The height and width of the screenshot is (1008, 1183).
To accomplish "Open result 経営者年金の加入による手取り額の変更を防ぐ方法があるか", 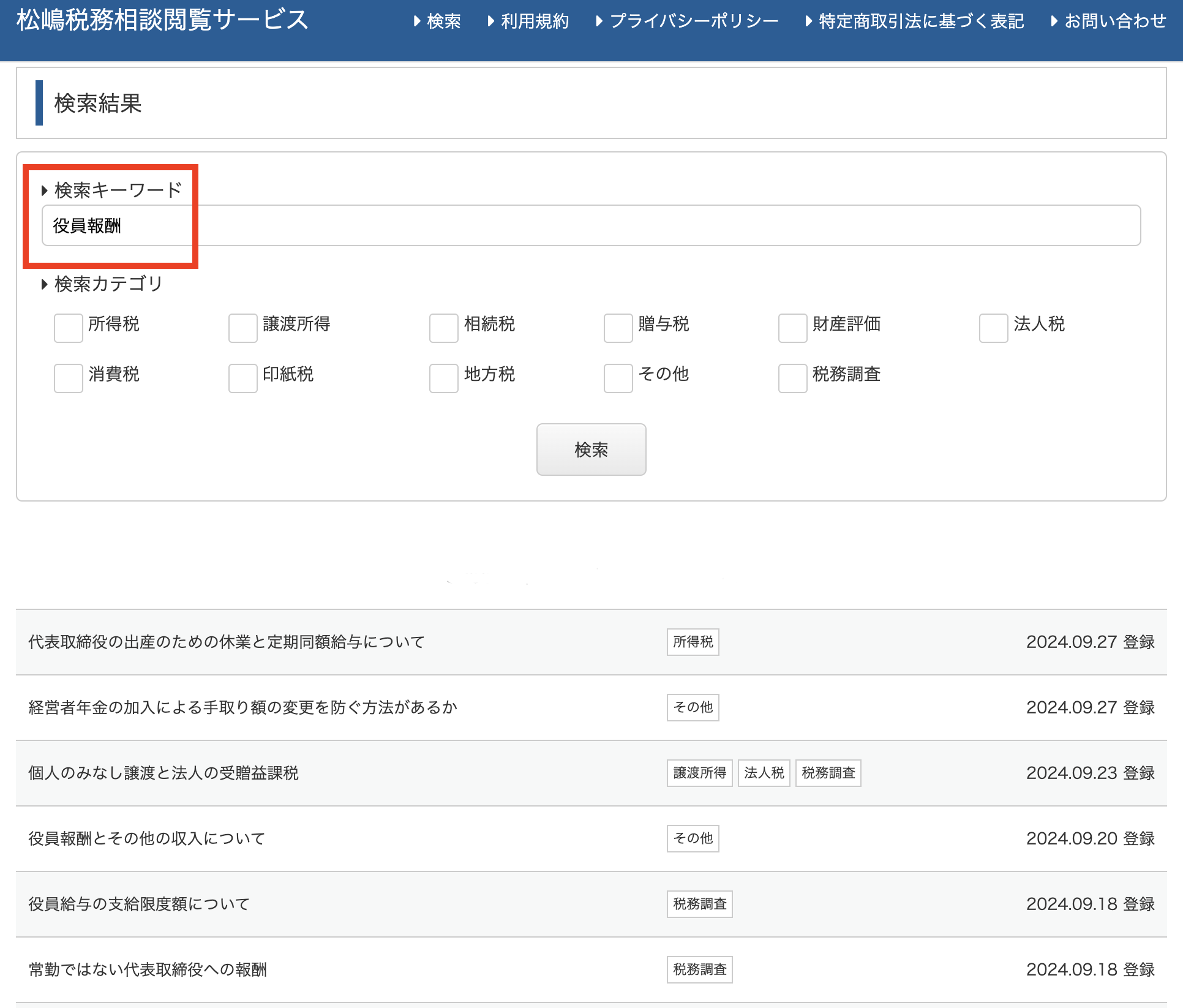I will pos(243,707).
